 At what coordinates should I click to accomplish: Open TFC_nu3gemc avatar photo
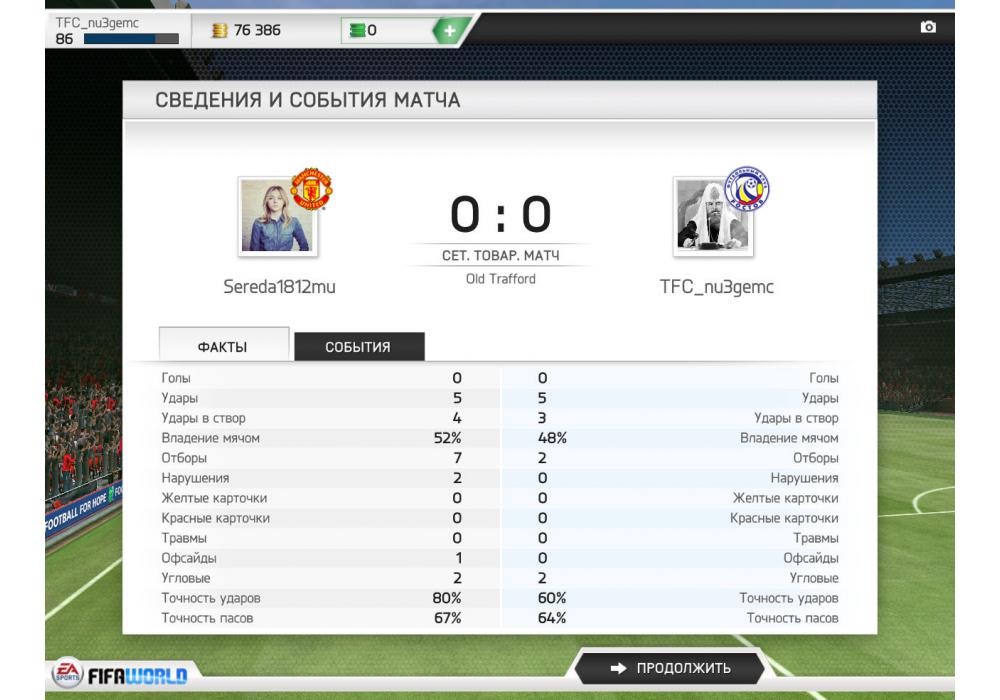click(713, 216)
